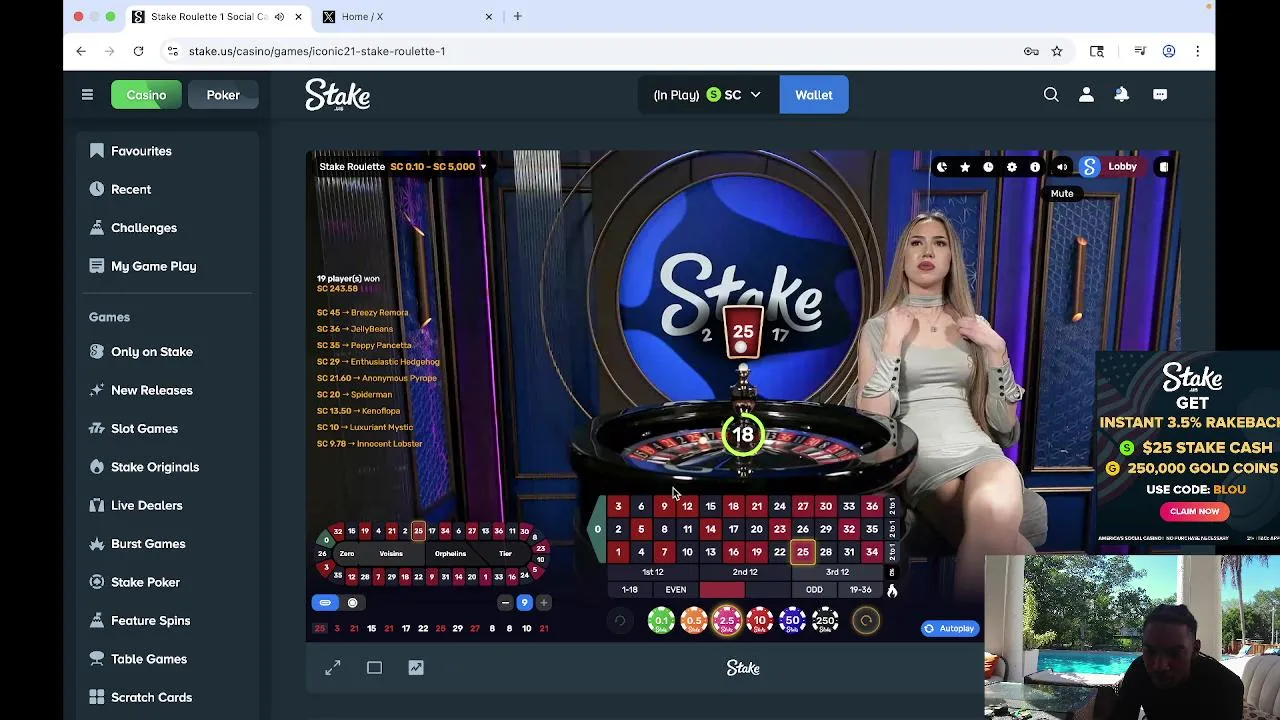Bet on EVEN

pyautogui.click(x=676, y=590)
